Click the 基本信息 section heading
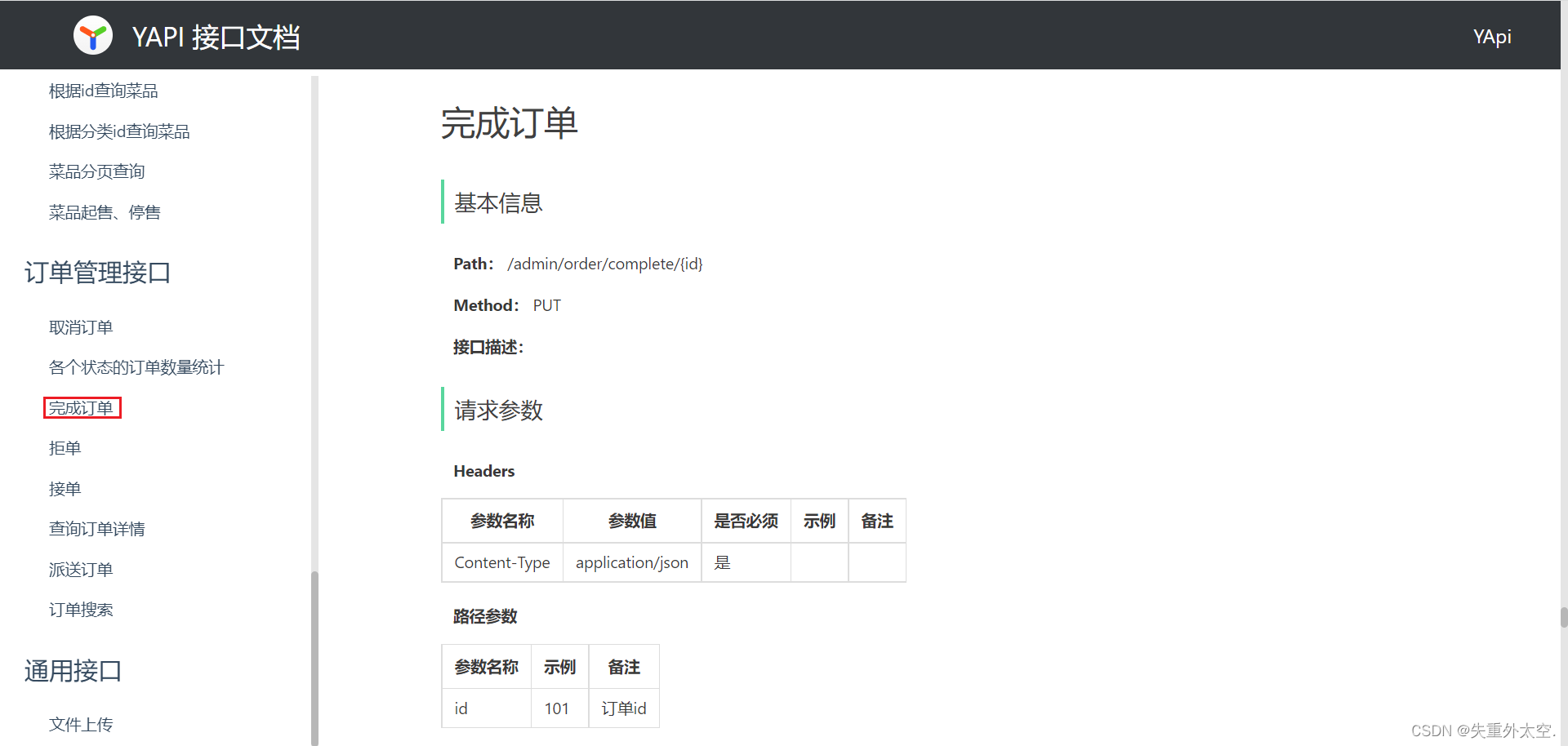 tap(498, 202)
